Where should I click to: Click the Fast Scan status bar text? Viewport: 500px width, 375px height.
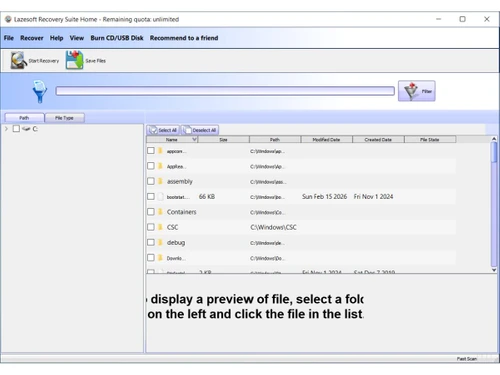click(x=467, y=359)
